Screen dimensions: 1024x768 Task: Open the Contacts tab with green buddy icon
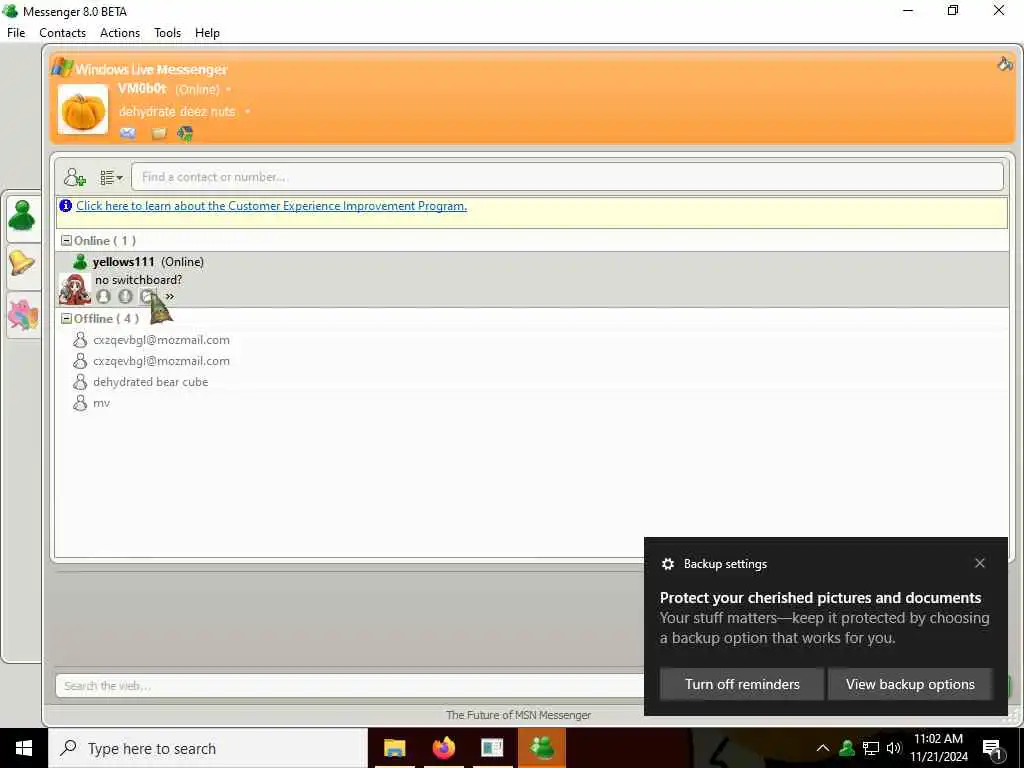22,216
